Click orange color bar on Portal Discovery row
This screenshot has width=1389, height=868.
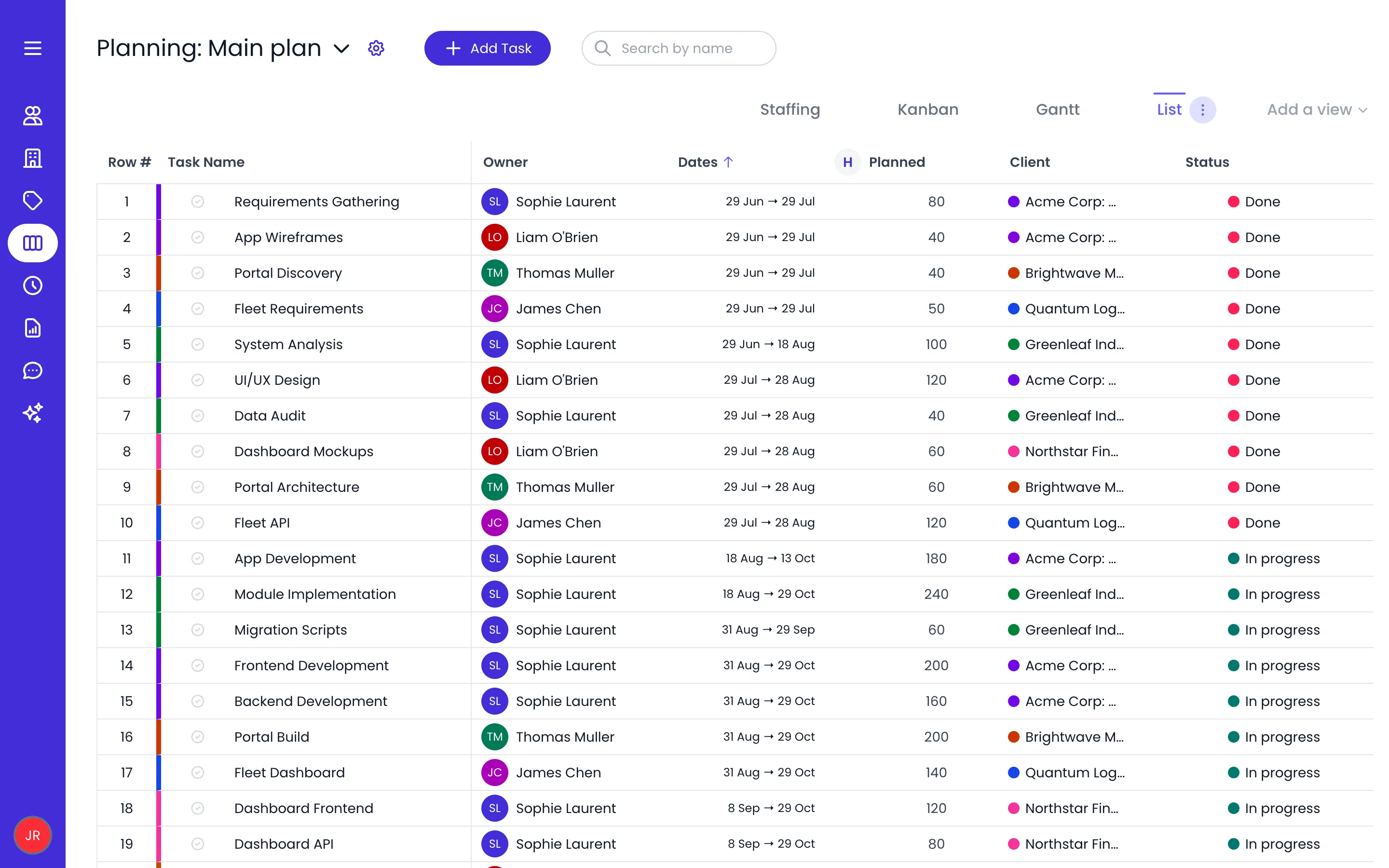click(x=158, y=272)
